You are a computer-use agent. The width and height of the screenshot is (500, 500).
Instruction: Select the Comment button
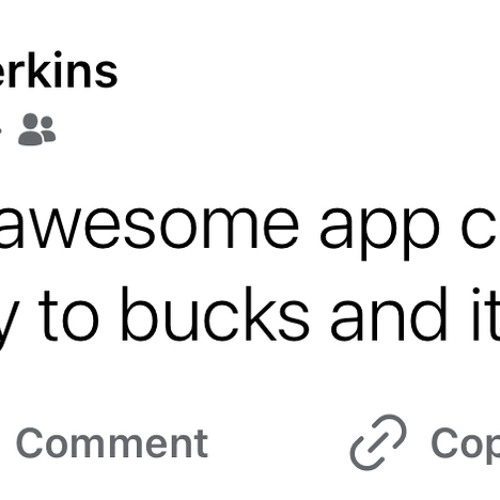coord(112,444)
